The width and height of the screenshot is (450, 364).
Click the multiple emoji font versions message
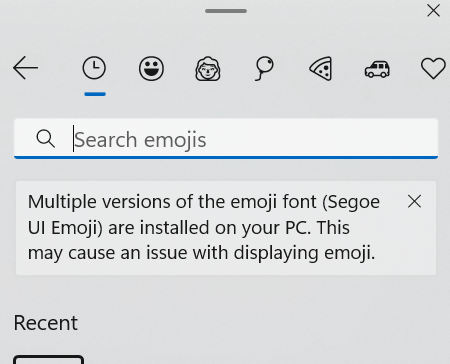coord(204,227)
